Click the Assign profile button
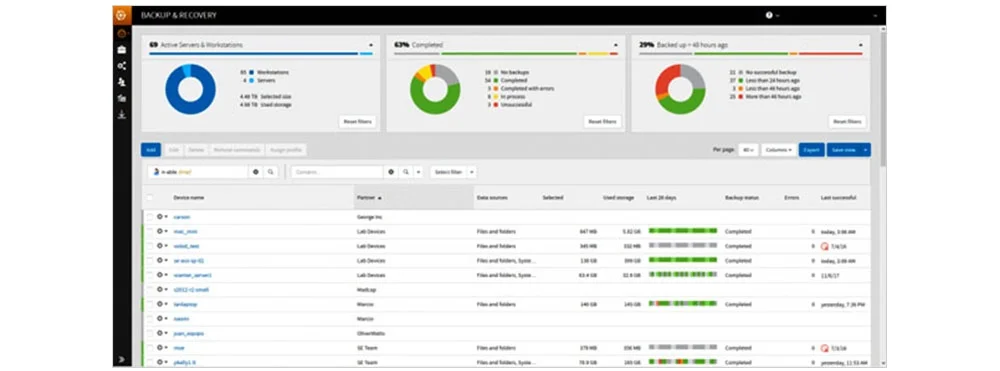Image resolution: width=1000 pixels, height=371 pixels. click(286, 150)
